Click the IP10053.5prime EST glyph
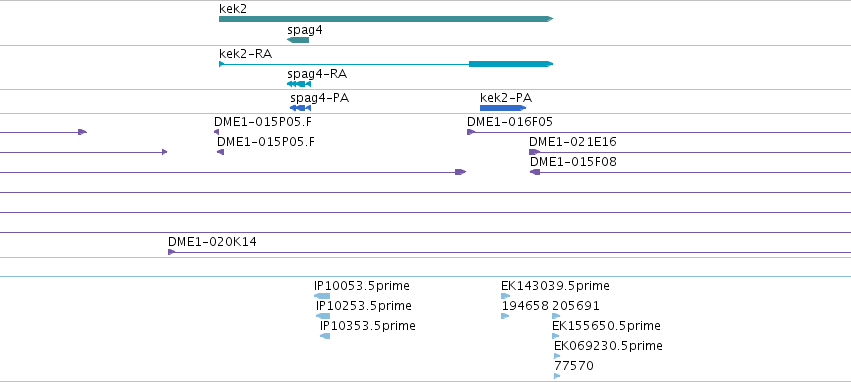 [x=322, y=296]
